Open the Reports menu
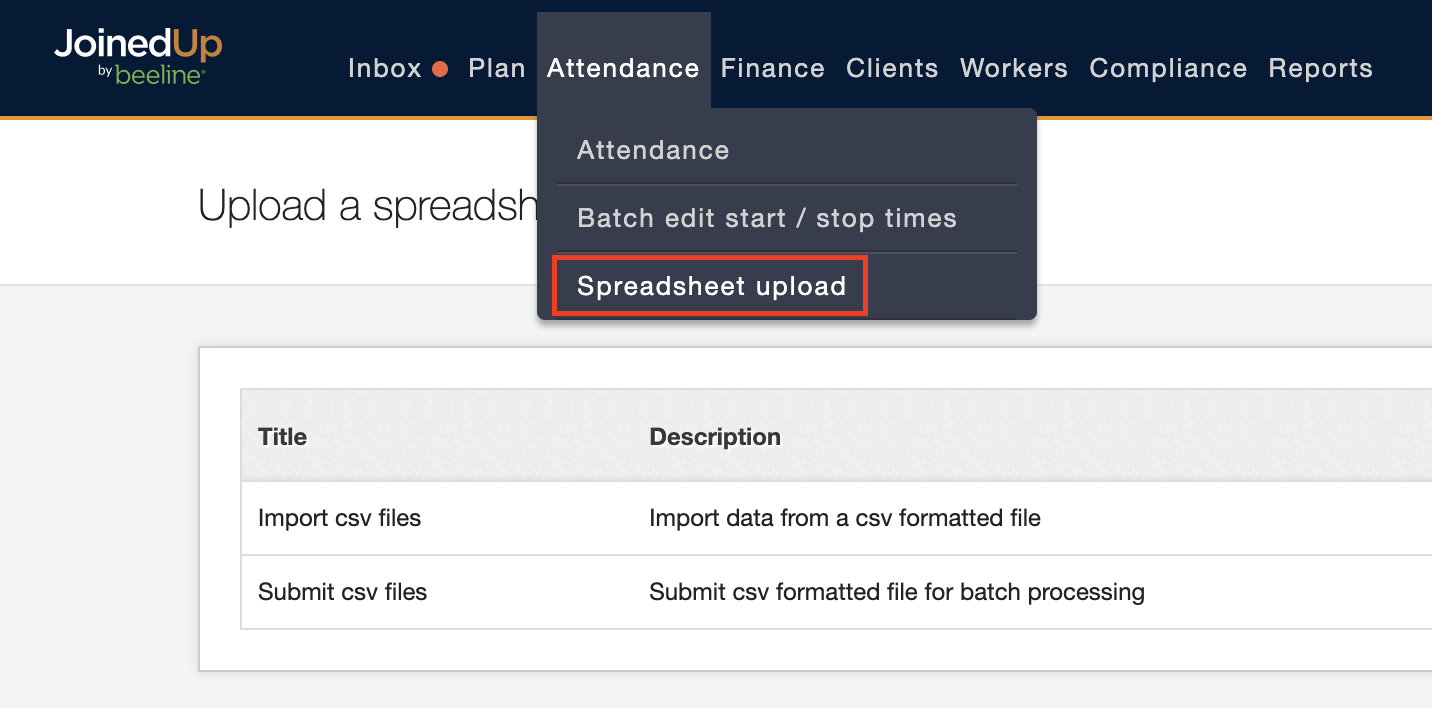This screenshot has width=1432, height=708. 1320,69
